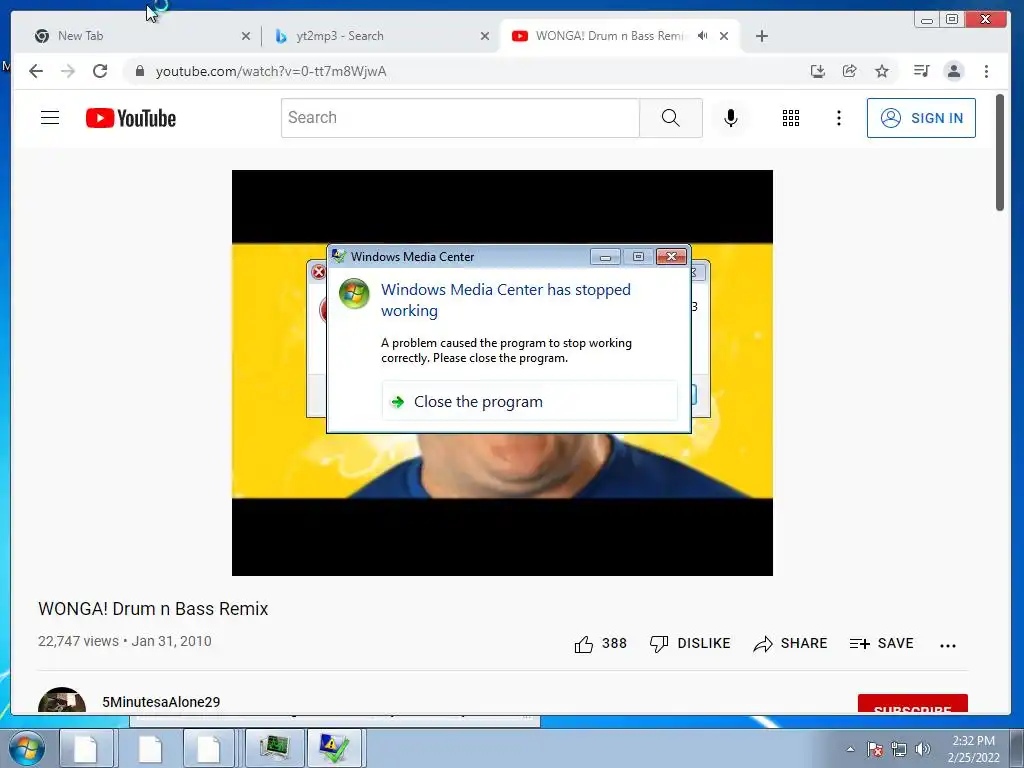Open the Chrome three-dot menu
Screen dimensions: 1024x768
(986, 71)
